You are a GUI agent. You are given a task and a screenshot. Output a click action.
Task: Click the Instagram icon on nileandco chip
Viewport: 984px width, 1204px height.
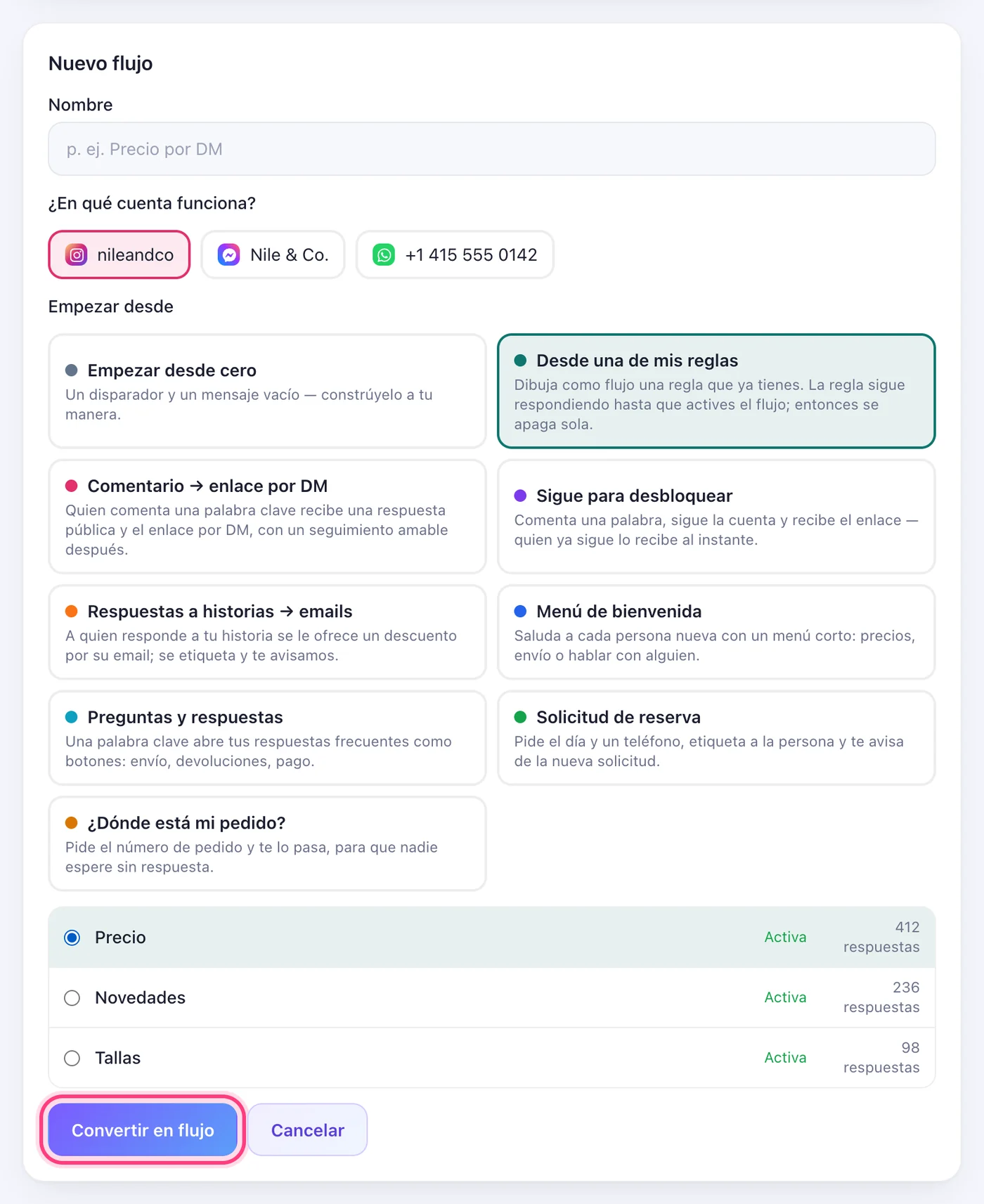pyautogui.click(x=76, y=254)
